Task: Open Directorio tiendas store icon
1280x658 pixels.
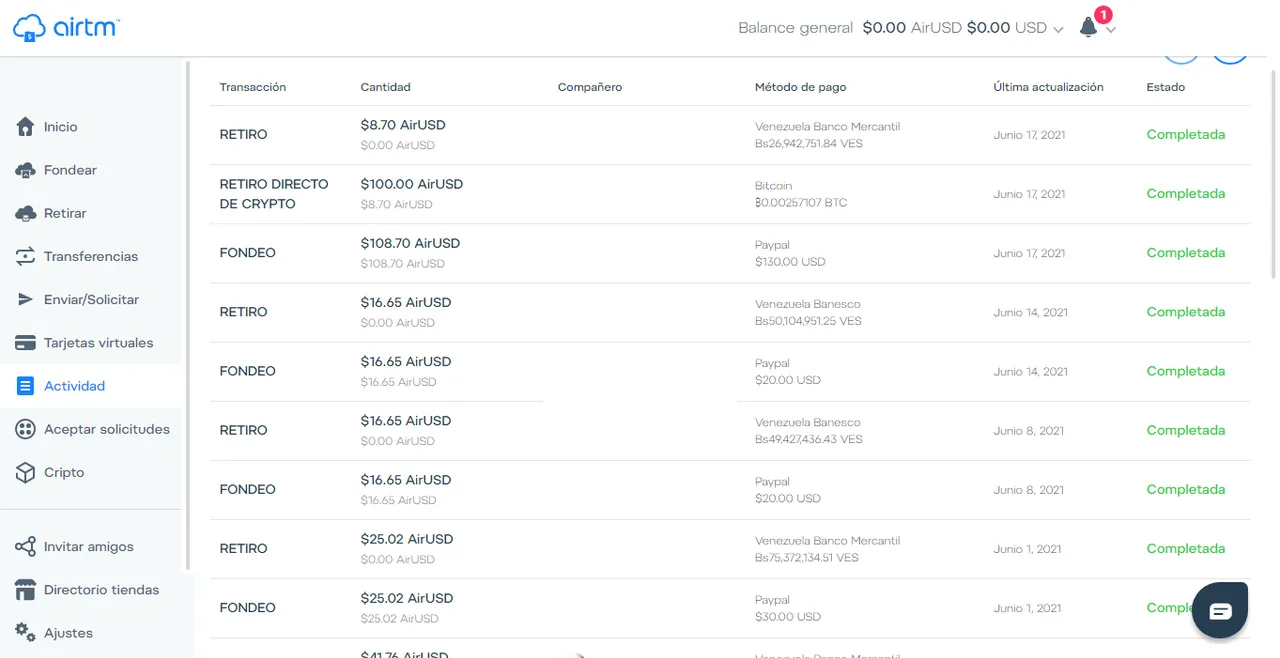Action: (x=26, y=590)
